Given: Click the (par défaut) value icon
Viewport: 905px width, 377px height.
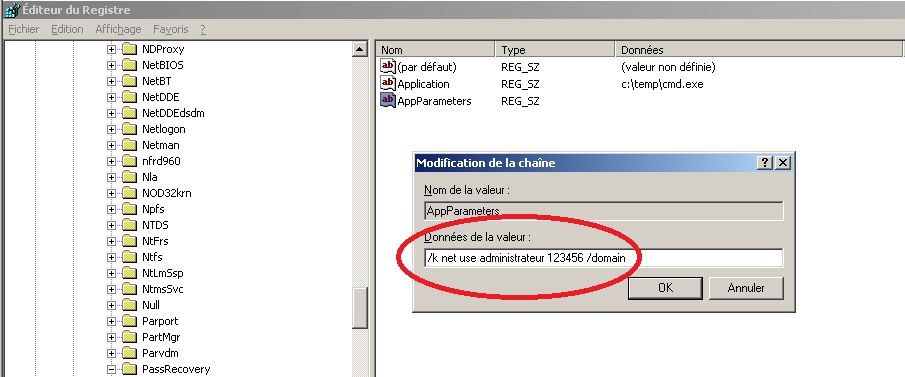Looking at the screenshot, I should (x=387, y=67).
